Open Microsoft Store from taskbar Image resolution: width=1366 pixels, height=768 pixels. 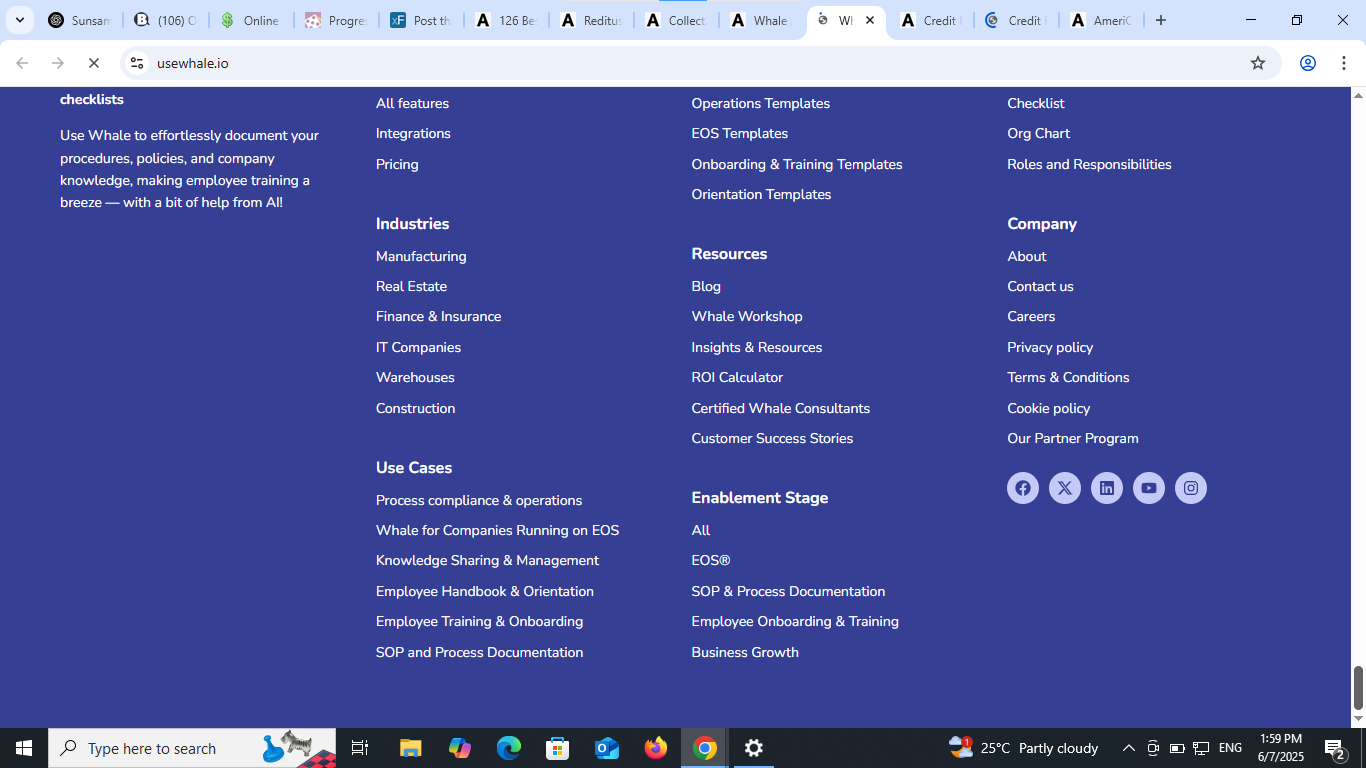tap(558, 748)
